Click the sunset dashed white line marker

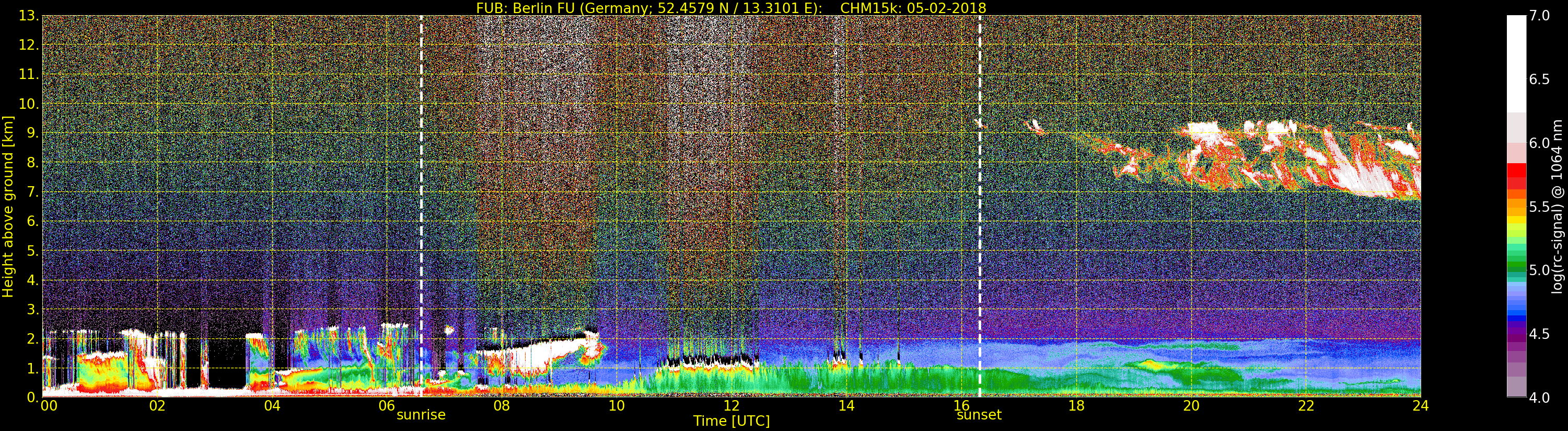point(979,206)
